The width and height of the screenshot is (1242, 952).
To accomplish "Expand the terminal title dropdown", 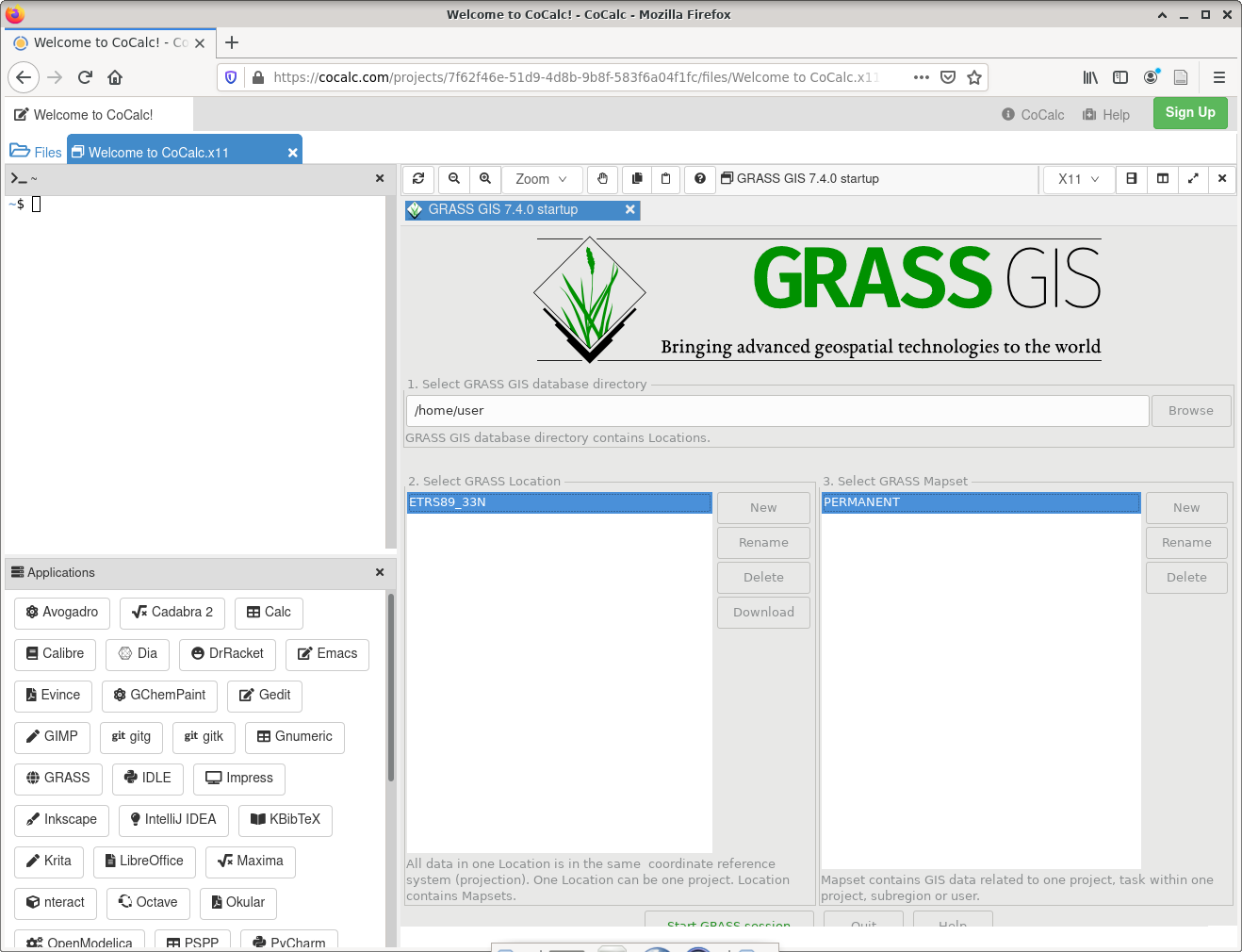I will (24, 178).
